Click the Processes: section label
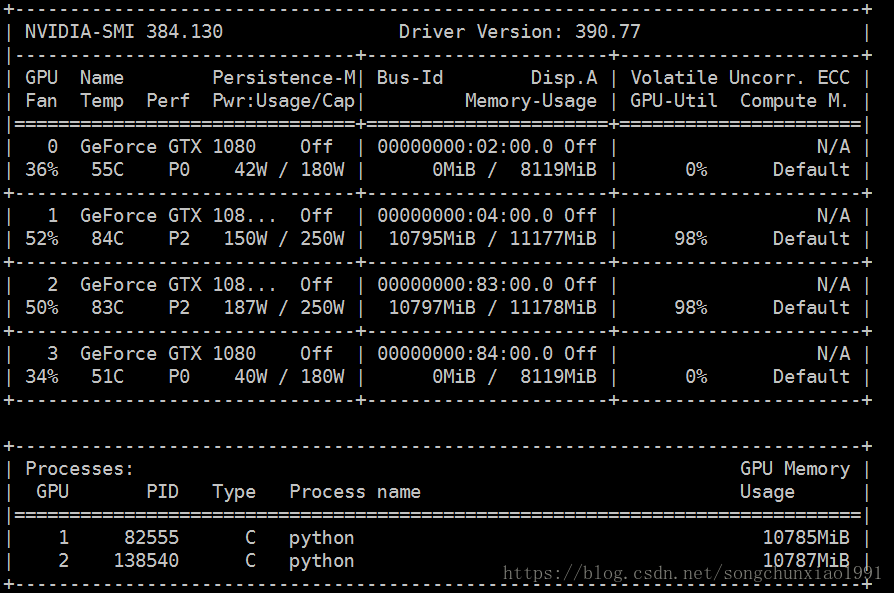This screenshot has width=894, height=593. click(x=79, y=469)
